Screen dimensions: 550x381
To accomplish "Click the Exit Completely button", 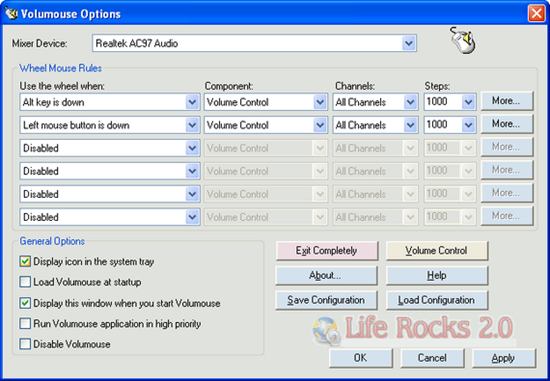I will tap(327, 250).
